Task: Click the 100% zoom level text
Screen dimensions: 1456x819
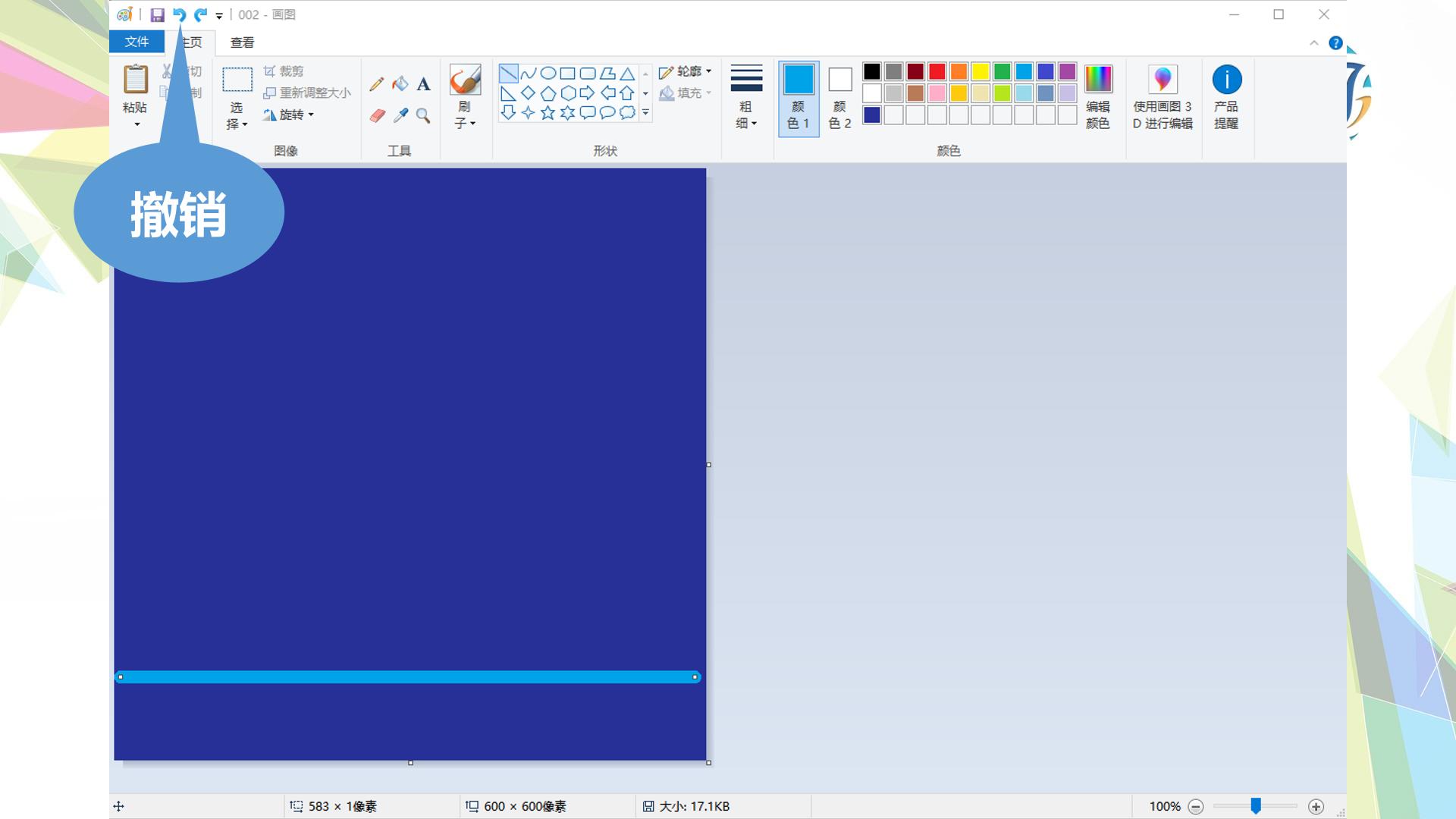Action: (x=1165, y=807)
